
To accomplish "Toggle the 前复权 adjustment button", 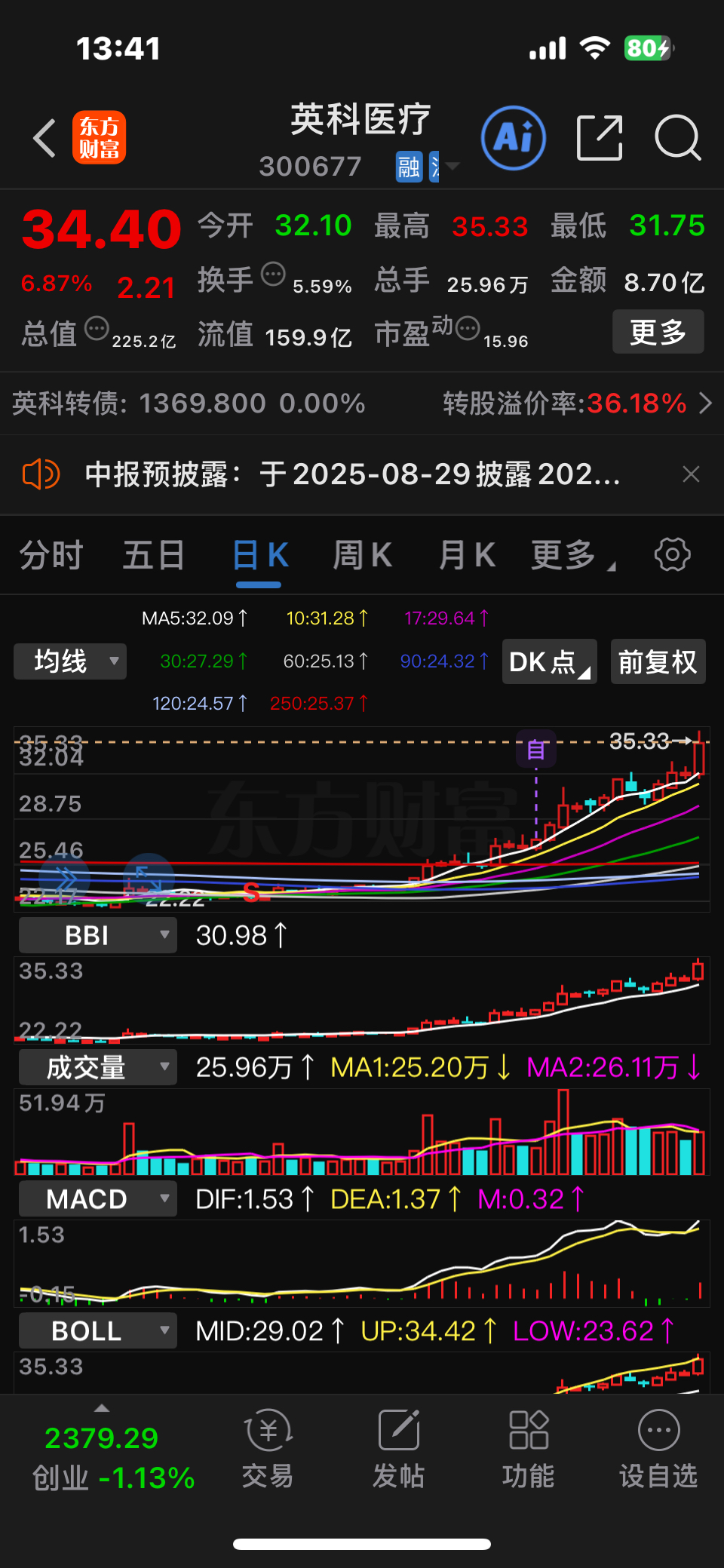I will 658,661.
